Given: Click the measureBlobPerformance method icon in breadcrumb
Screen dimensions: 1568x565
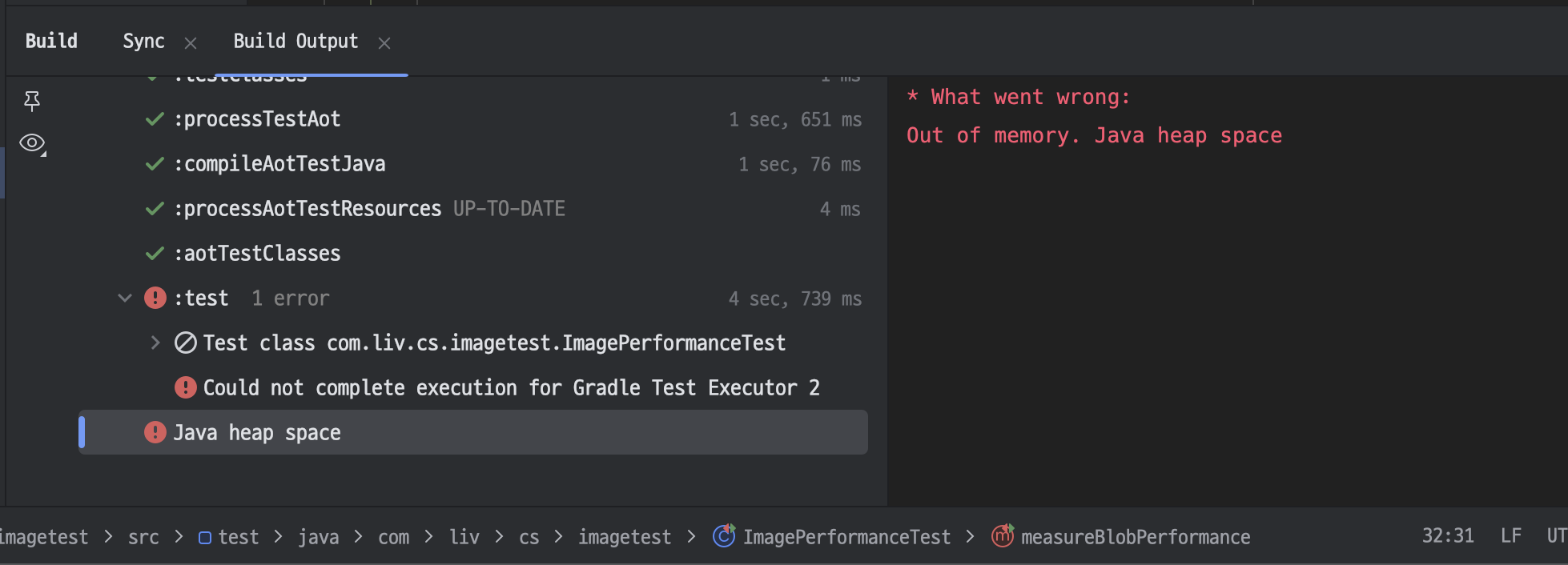Looking at the screenshot, I should click(x=1003, y=536).
